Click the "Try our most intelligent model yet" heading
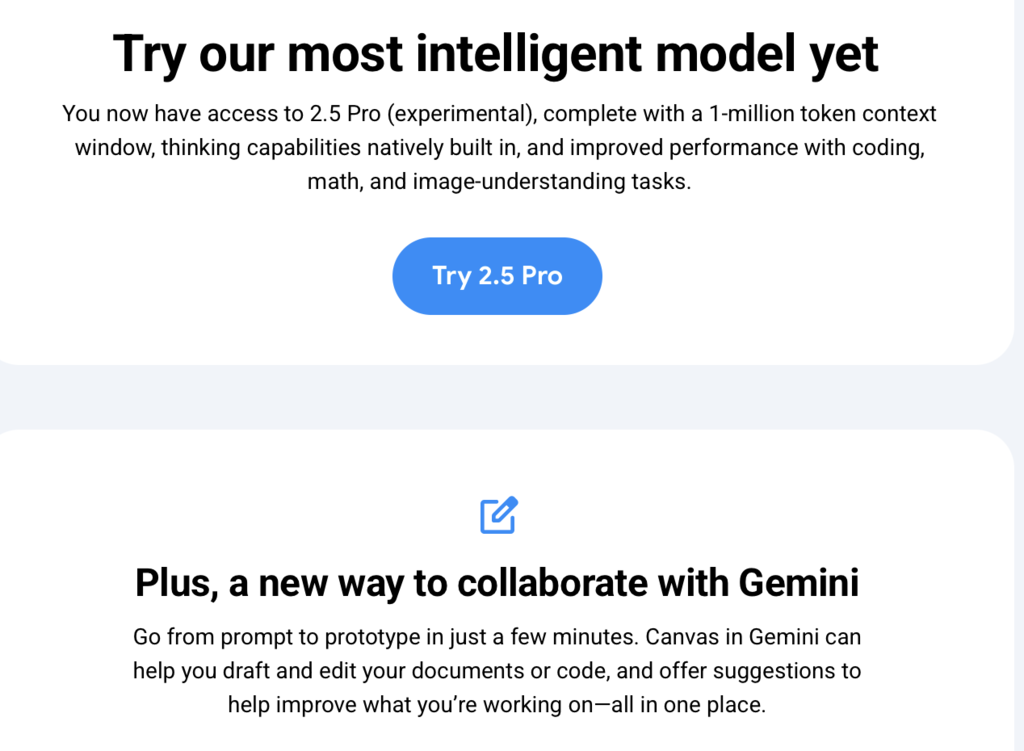Viewport: 1024px width, 751px height. [496, 55]
